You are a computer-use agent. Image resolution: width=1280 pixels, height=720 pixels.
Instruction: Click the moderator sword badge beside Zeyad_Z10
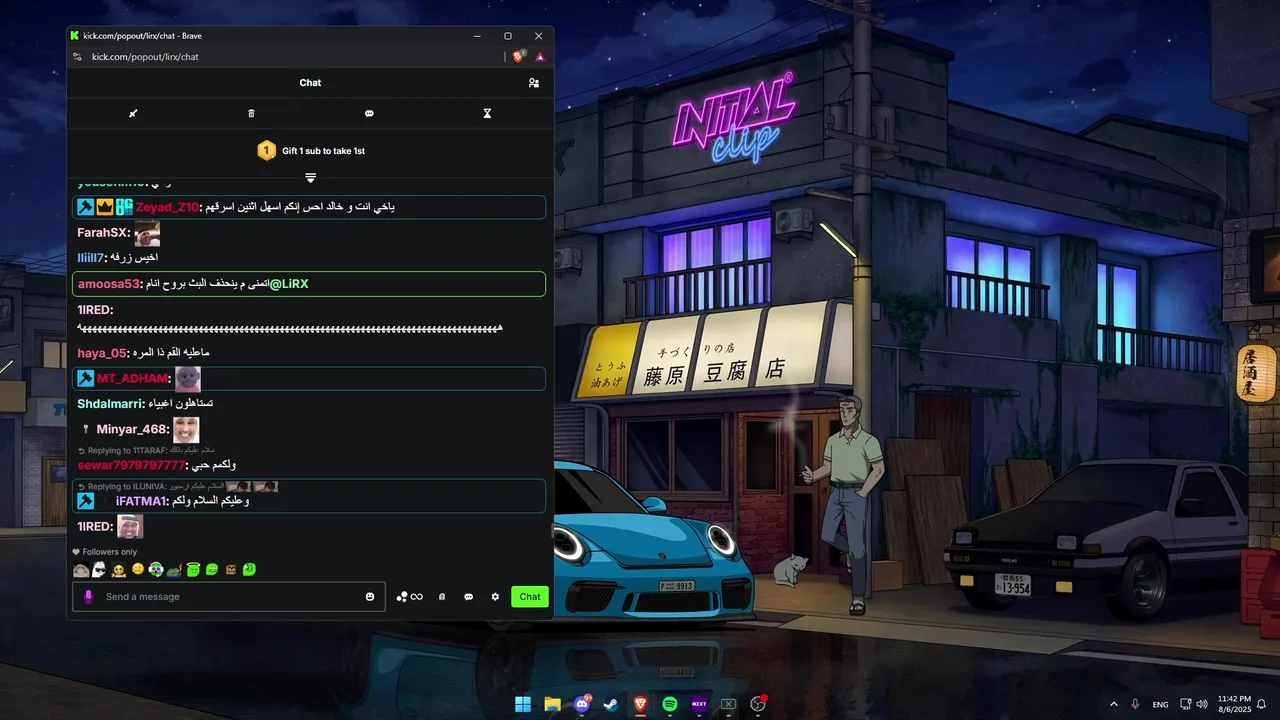point(86,207)
